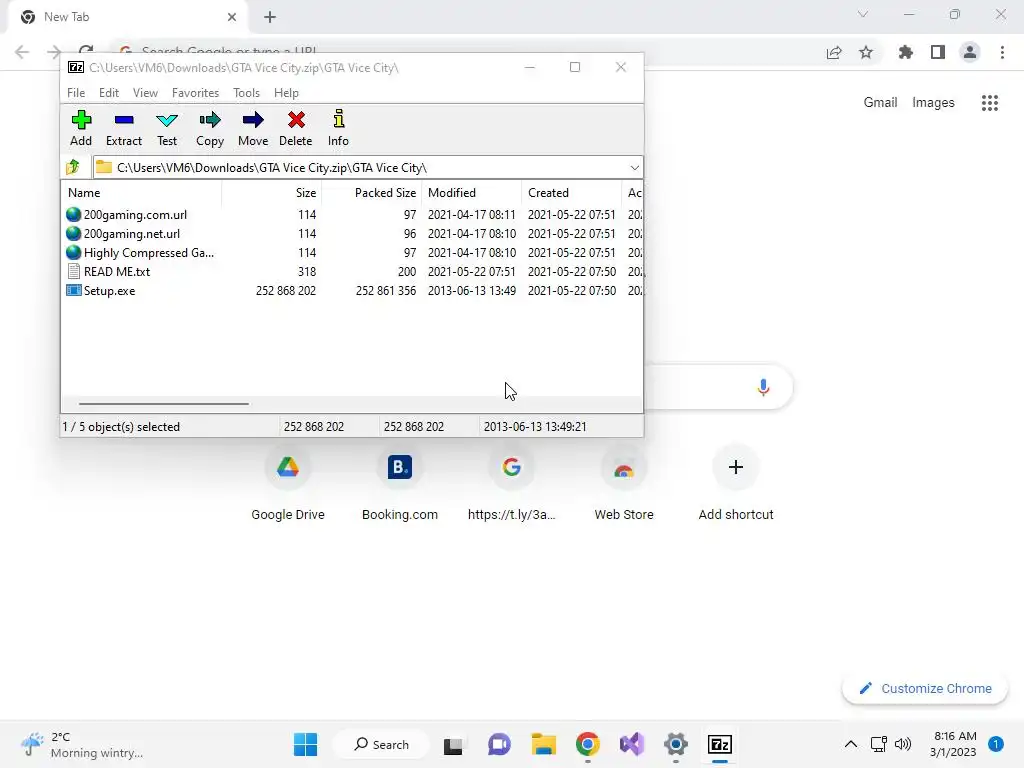The image size is (1024, 768).
Task: Open Chrome Extensions puzzle icon
Action: pyautogui.click(x=906, y=53)
